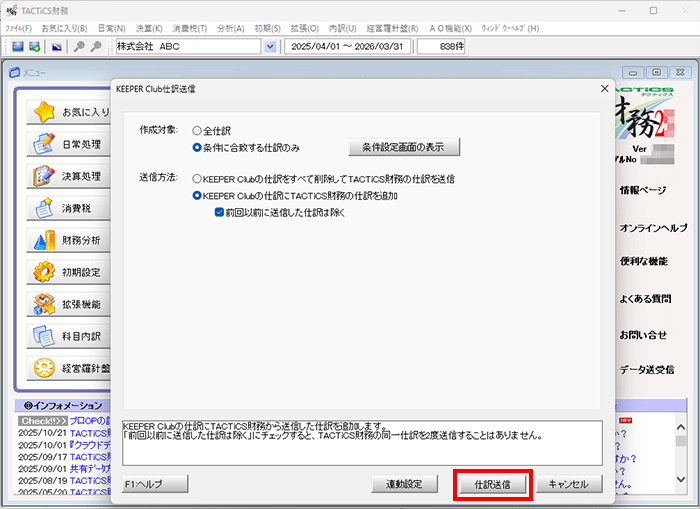Screen dimensions: 700x509
Task: Choose delete-all-and-send KEEPER Club radio option
Action: pyautogui.click(x=197, y=178)
